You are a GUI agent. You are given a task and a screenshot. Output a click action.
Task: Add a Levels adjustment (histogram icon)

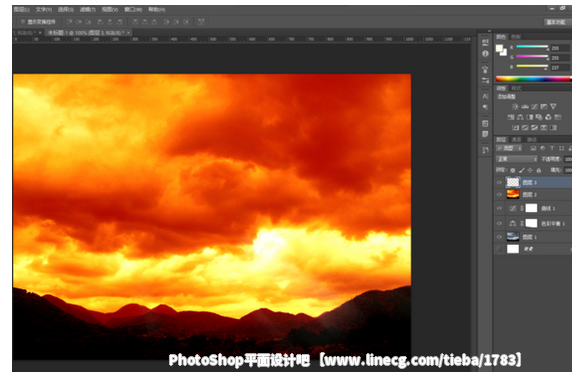[x=525, y=107]
